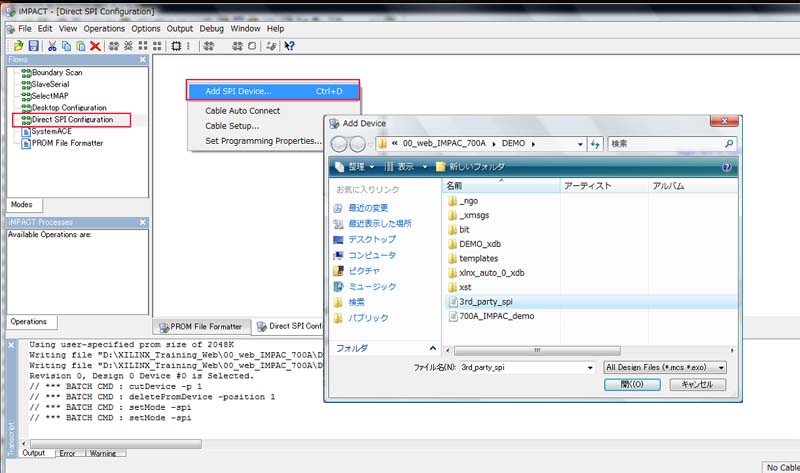
Task: Open the file name combo dropdown arrow
Action: (x=590, y=367)
